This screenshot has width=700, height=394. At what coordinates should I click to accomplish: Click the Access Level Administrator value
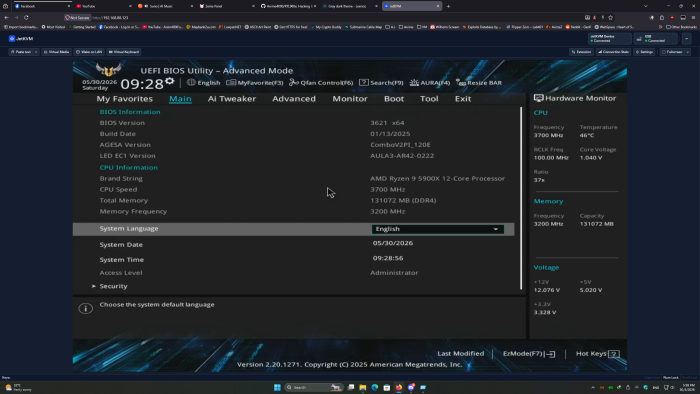pos(394,273)
